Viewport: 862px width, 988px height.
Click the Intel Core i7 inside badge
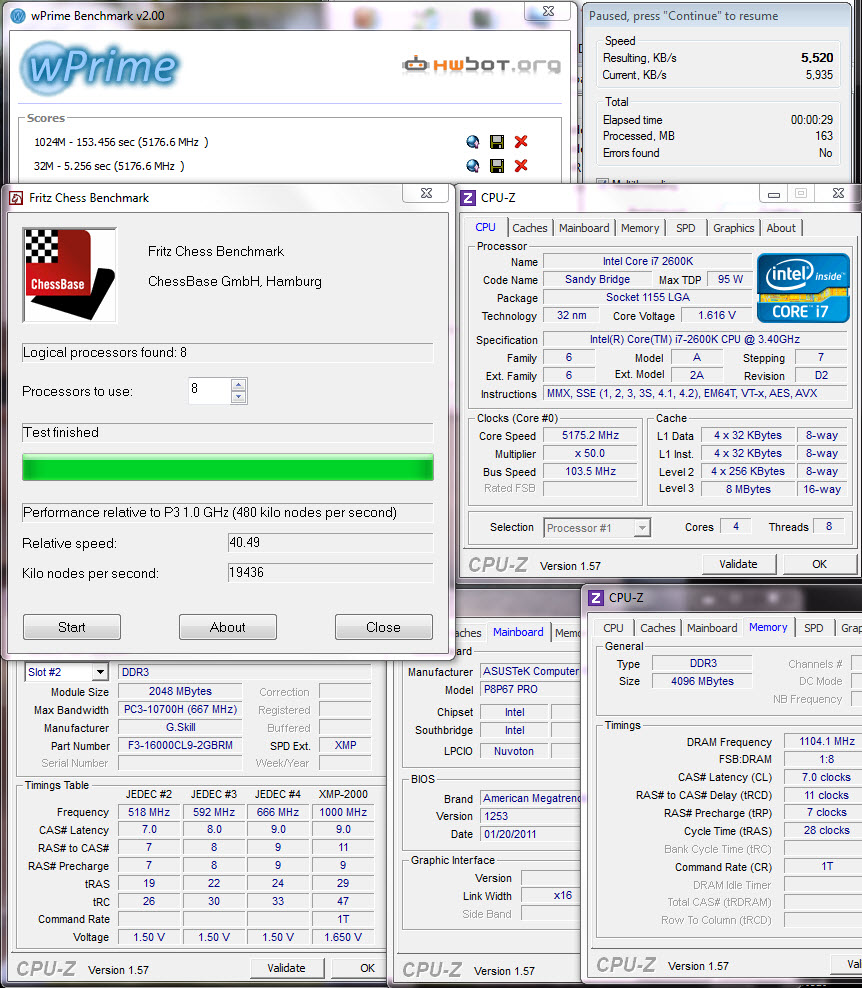point(803,287)
